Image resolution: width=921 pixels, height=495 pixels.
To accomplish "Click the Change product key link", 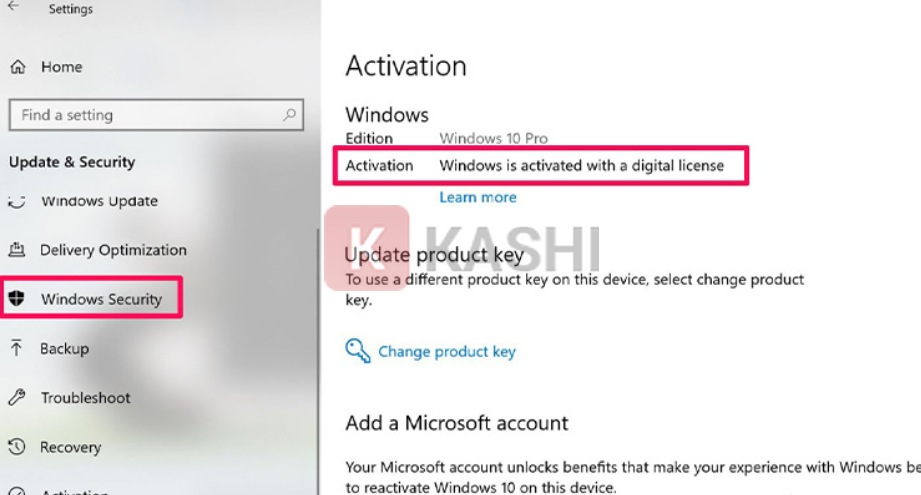I will coord(446,351).
